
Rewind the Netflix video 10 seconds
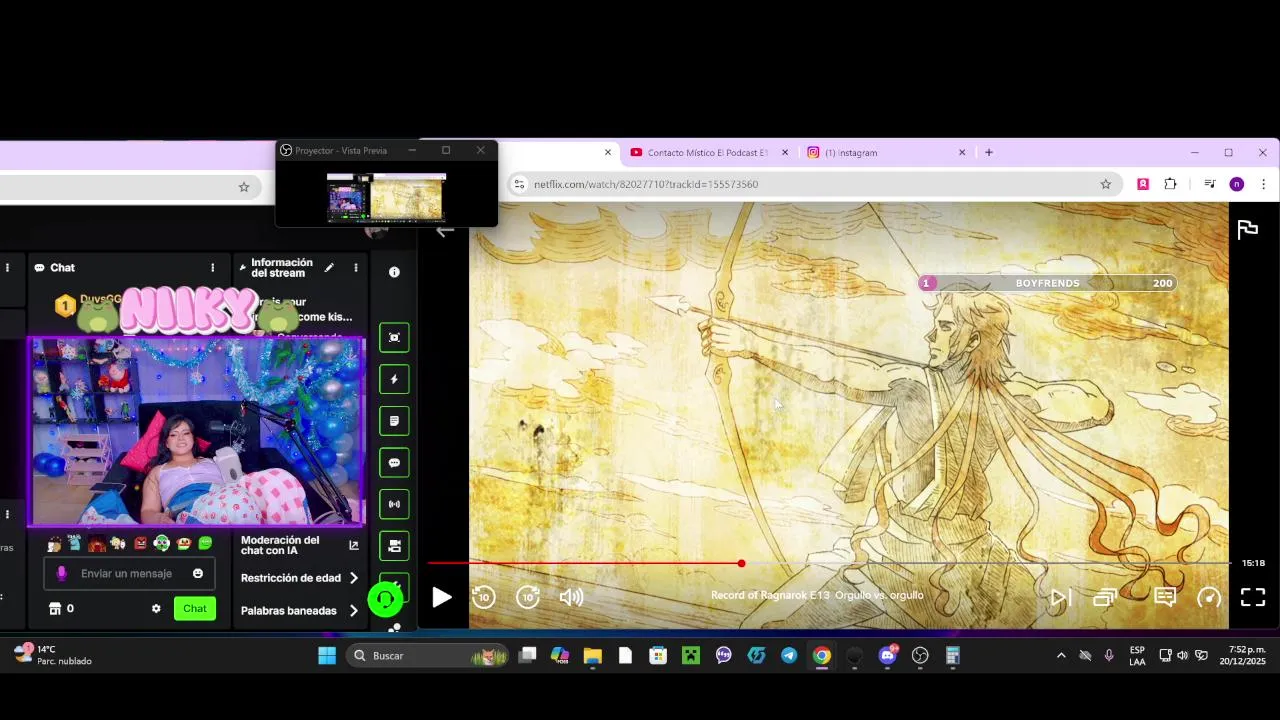pyautogui.click(x=484, y=597)
